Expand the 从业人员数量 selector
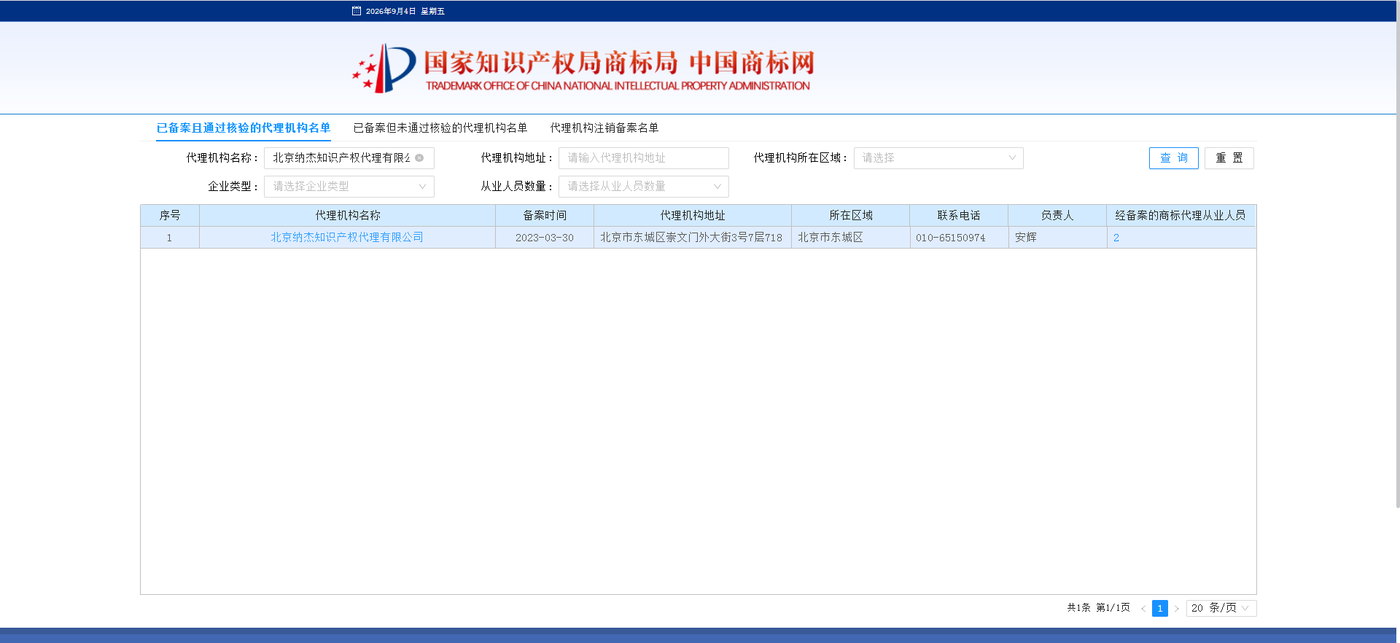This screenshot has width=1400, height=643. point(644,186)
